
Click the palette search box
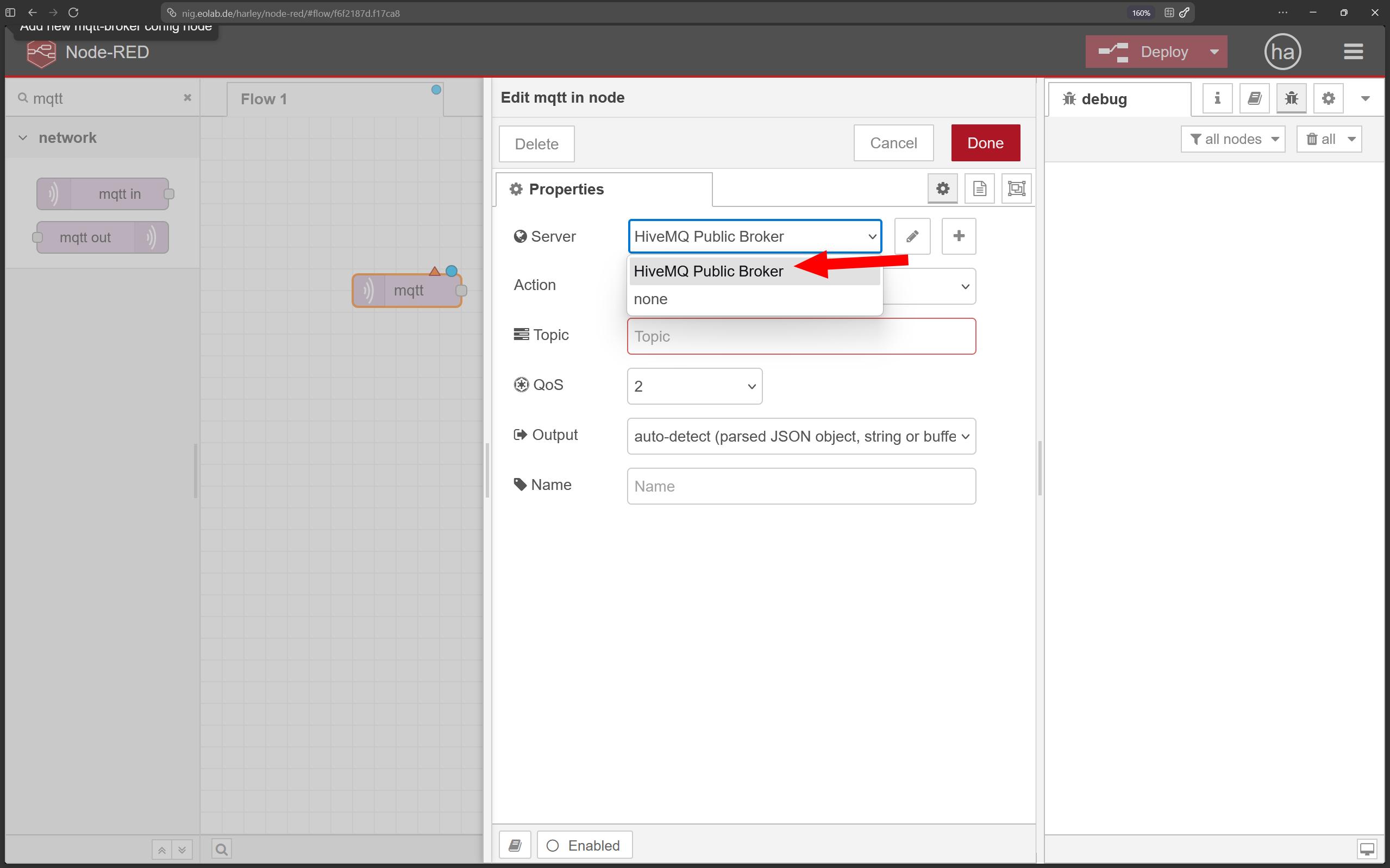click(x=103, y=98)
